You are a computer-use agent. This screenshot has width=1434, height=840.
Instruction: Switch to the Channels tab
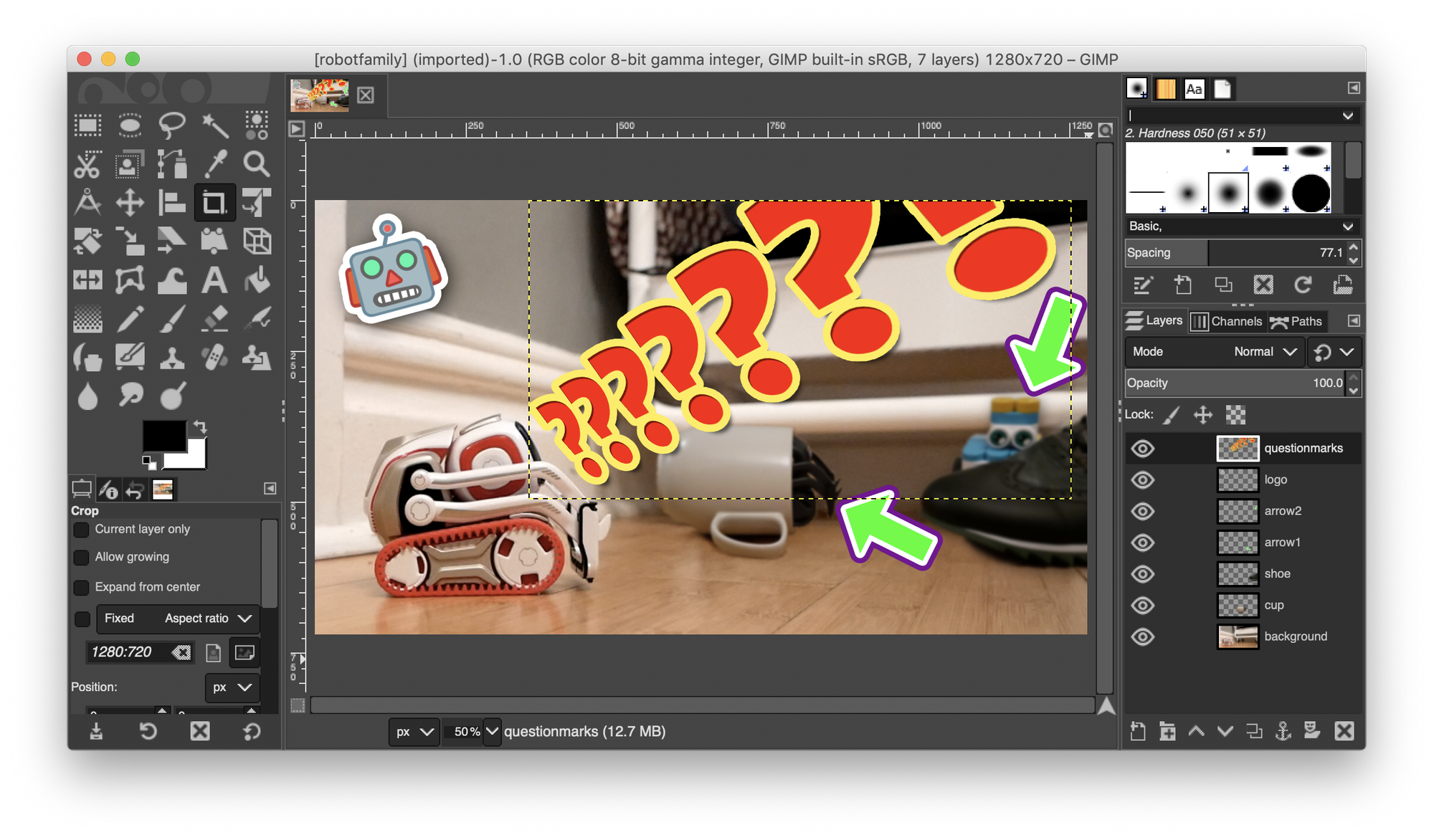pyautogui.click(x=1227, y=322)
